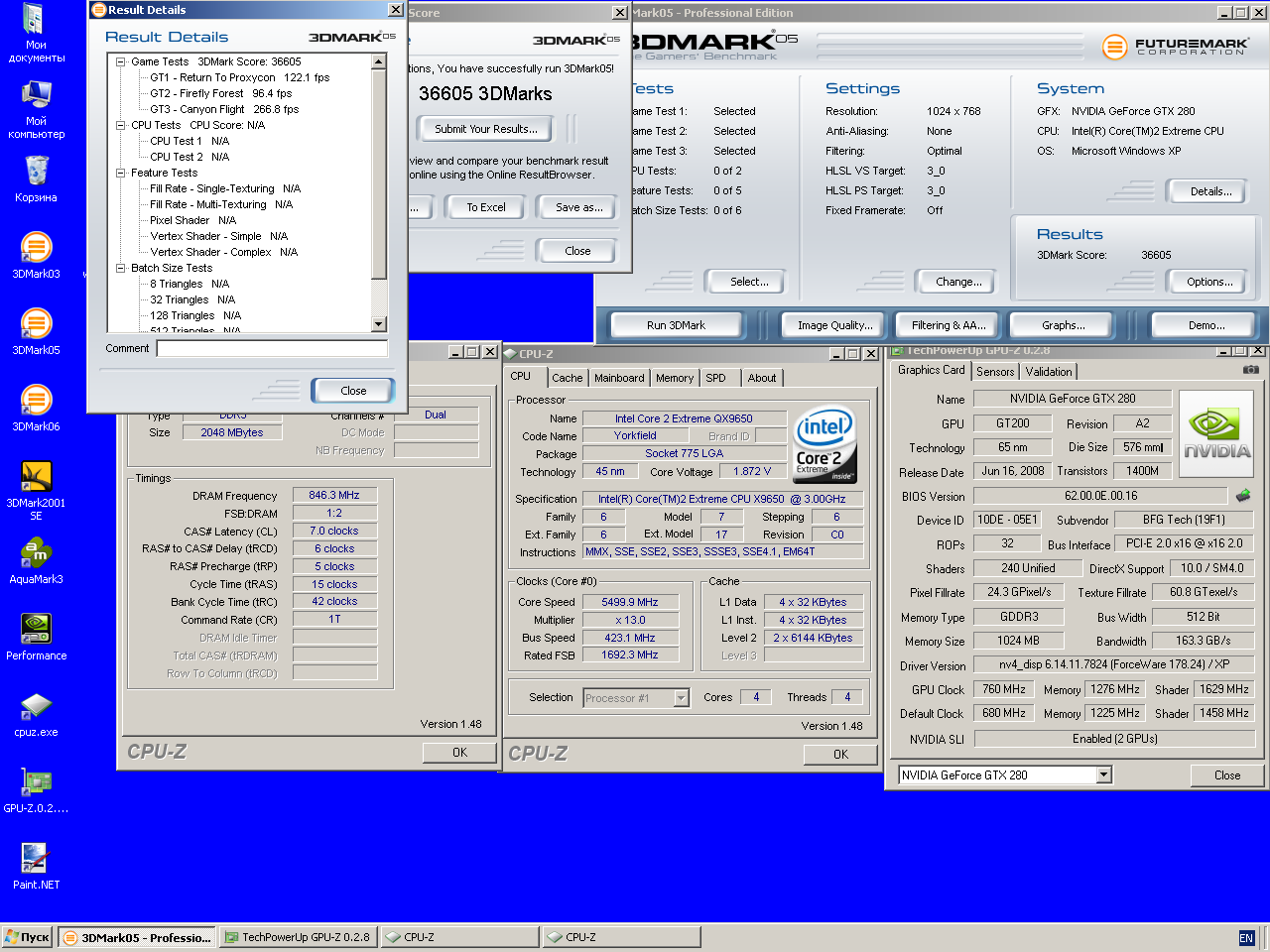
Task: Click the To Excel button
Action: (x=486, y=207)
